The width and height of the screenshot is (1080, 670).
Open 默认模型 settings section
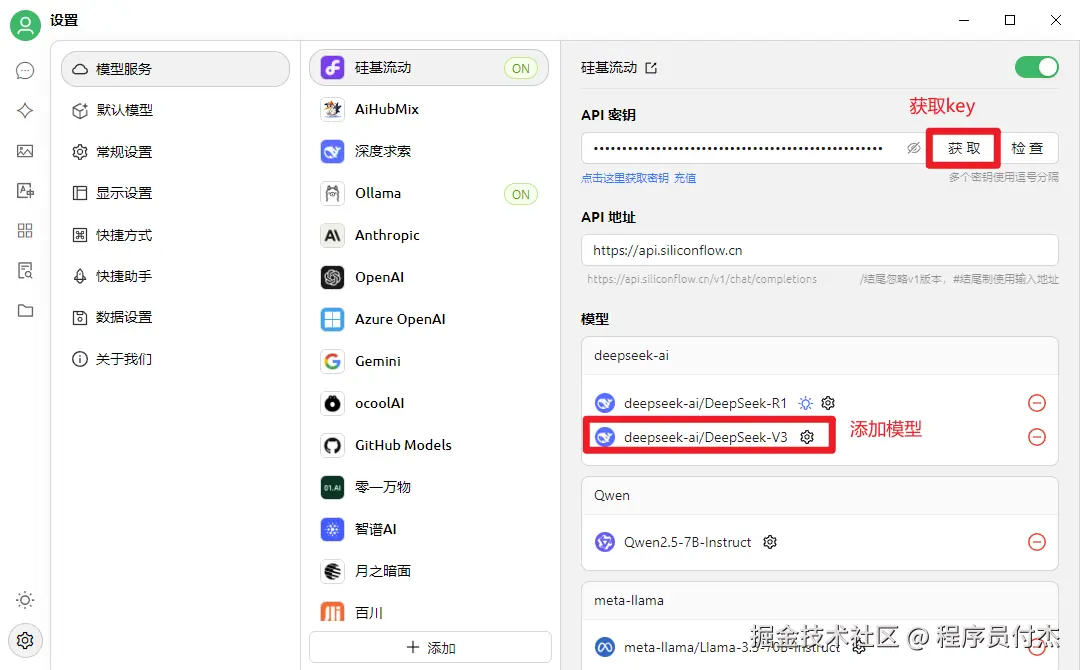click(x=176, y=110)
